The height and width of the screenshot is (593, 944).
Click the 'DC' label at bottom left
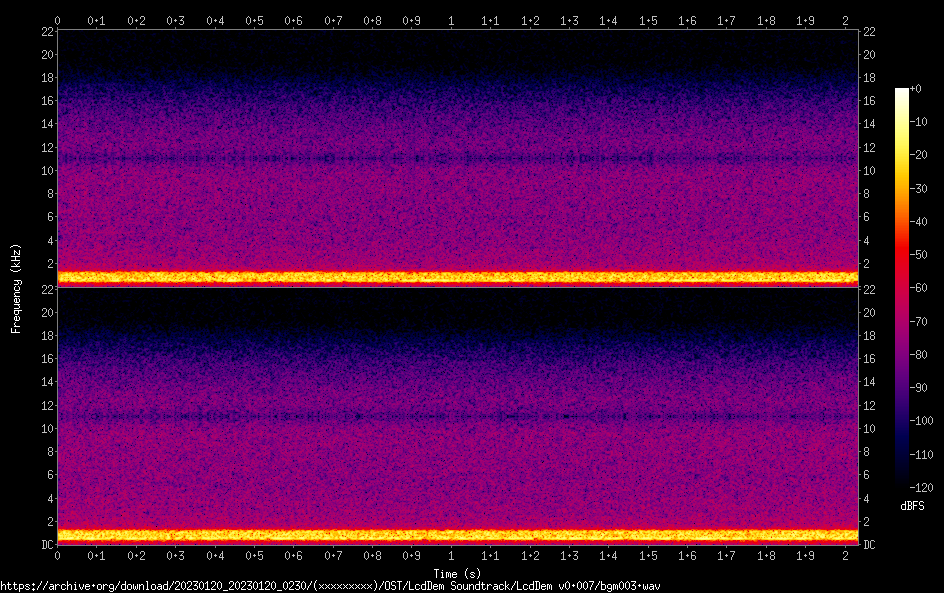pos(46,545)
